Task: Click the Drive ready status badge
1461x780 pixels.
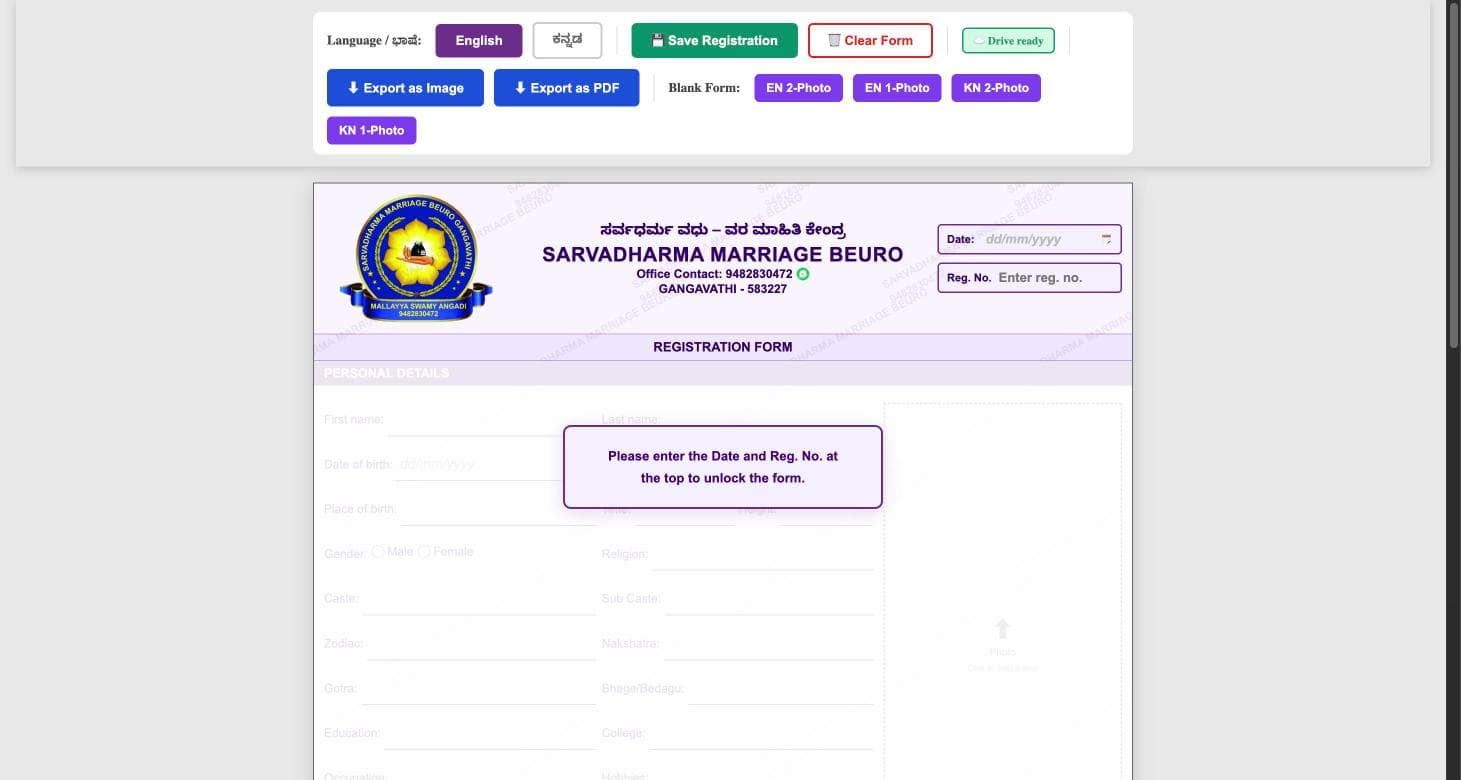Action: tap(1008, 41)
